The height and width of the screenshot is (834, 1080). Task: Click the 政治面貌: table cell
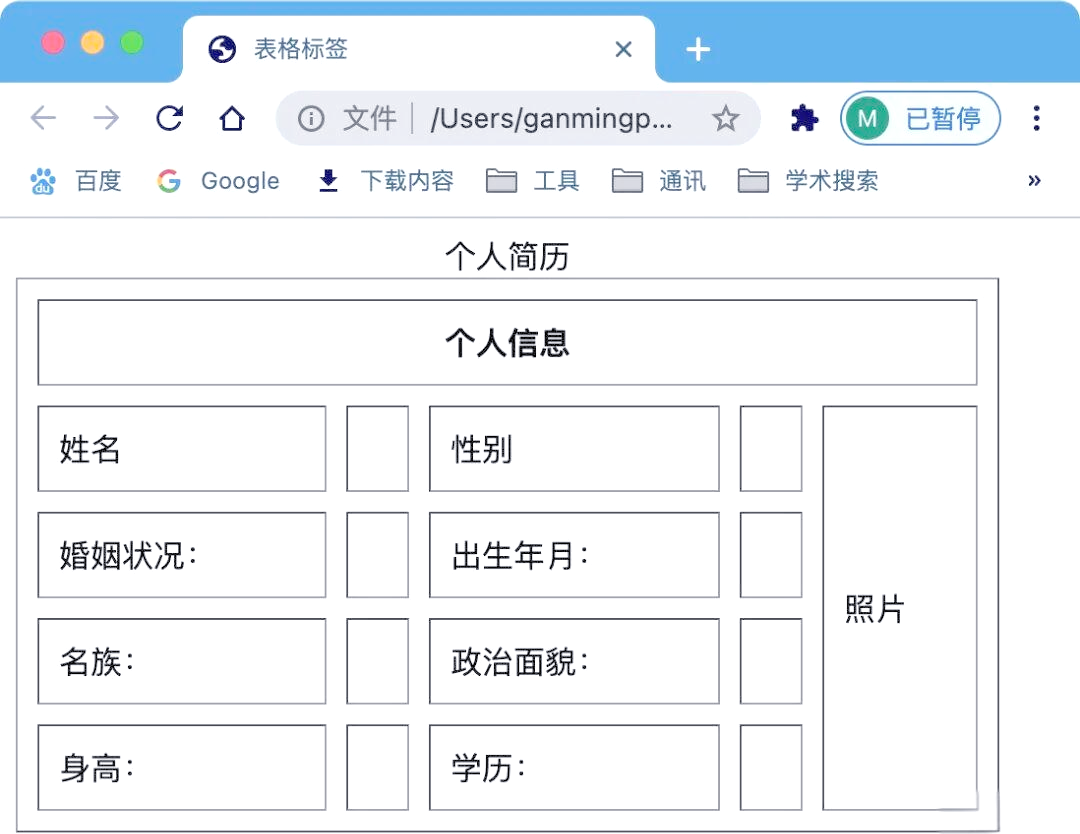click(x=574, y=661)
